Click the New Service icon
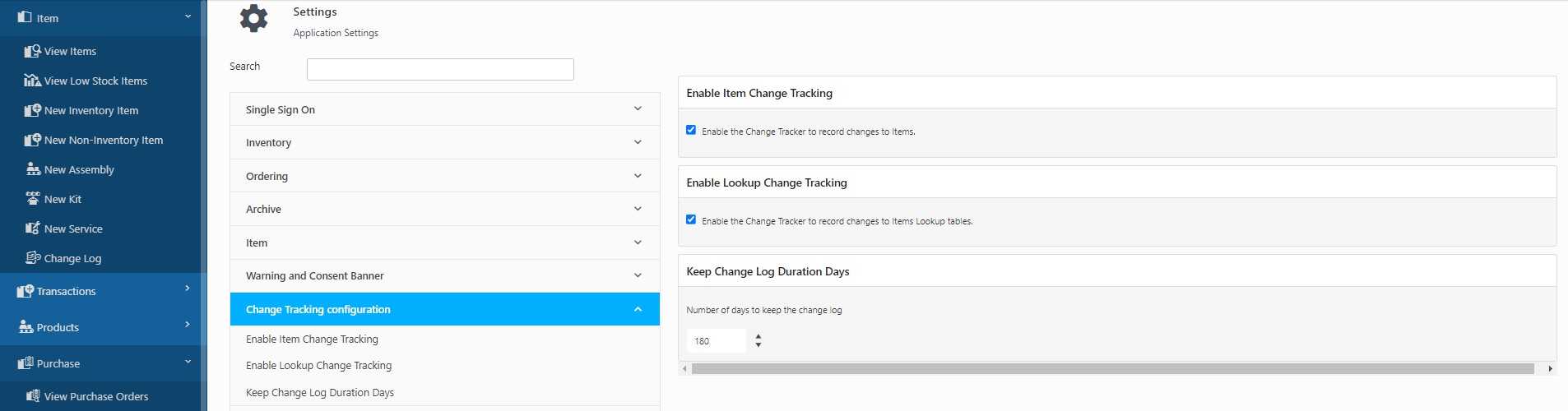Screen dimensions: 1568x411 point(33,229)
